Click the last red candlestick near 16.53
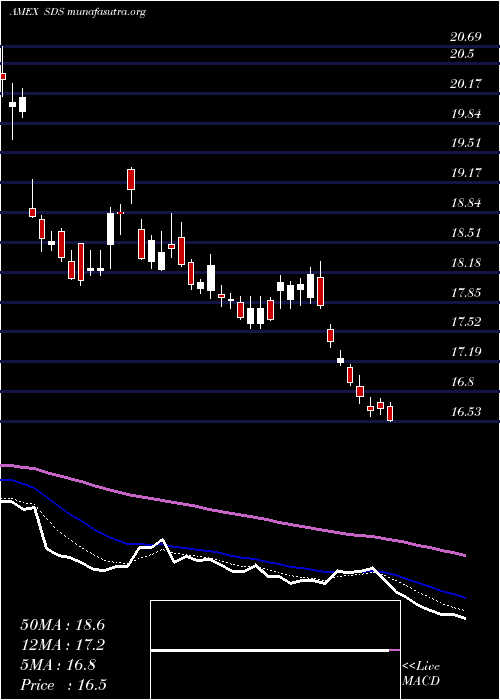Image resolution: width=500 pixels, height=700 pixels. [390, 412]
